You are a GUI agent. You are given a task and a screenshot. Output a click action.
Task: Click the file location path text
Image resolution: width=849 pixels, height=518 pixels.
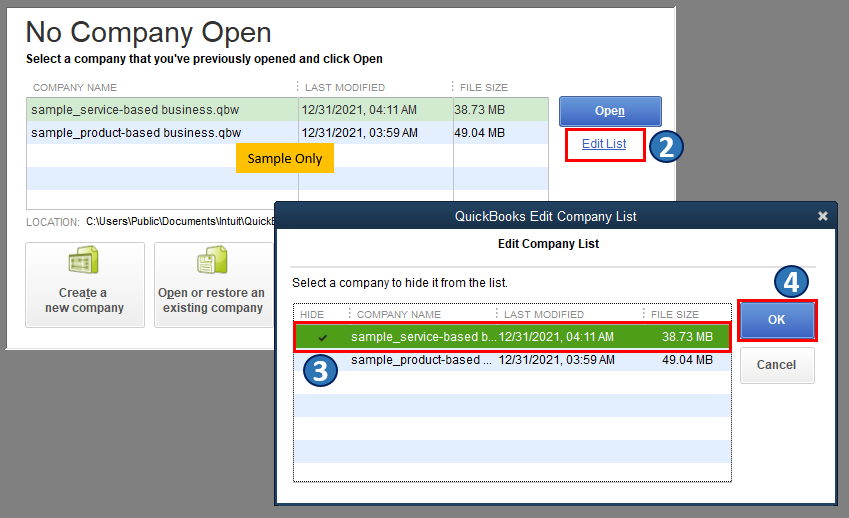(180, 221)
